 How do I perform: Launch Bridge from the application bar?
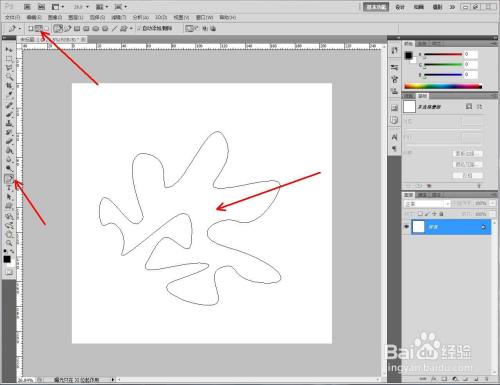pyautogui.click(x=28, y=7)
